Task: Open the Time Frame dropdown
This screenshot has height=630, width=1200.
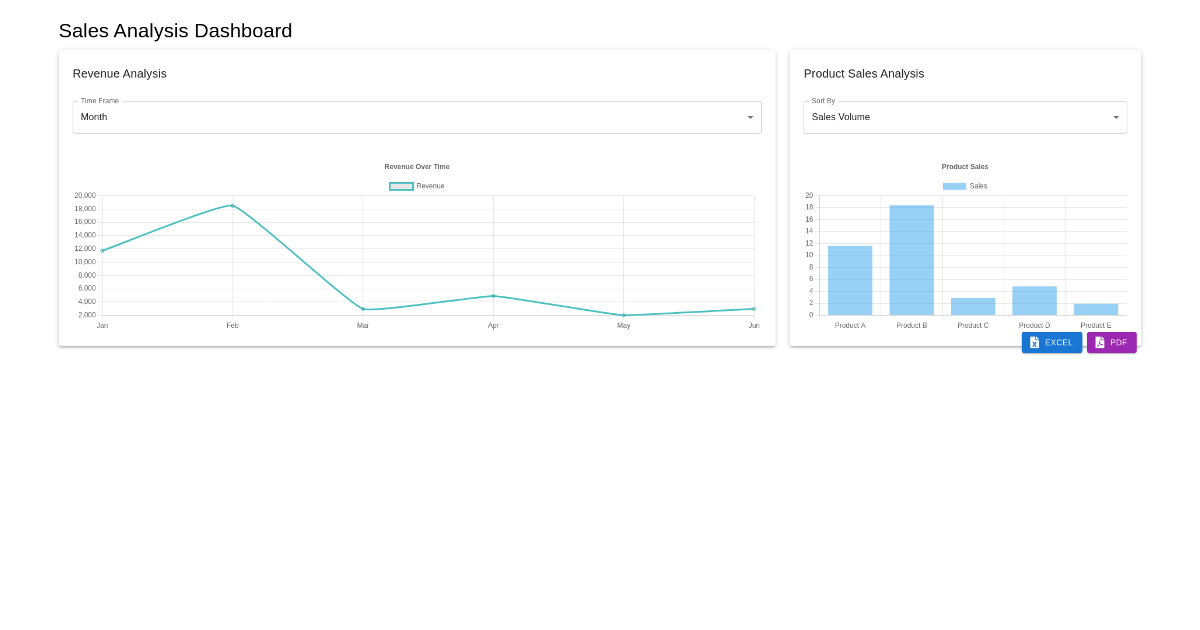Action: (416, 117)
